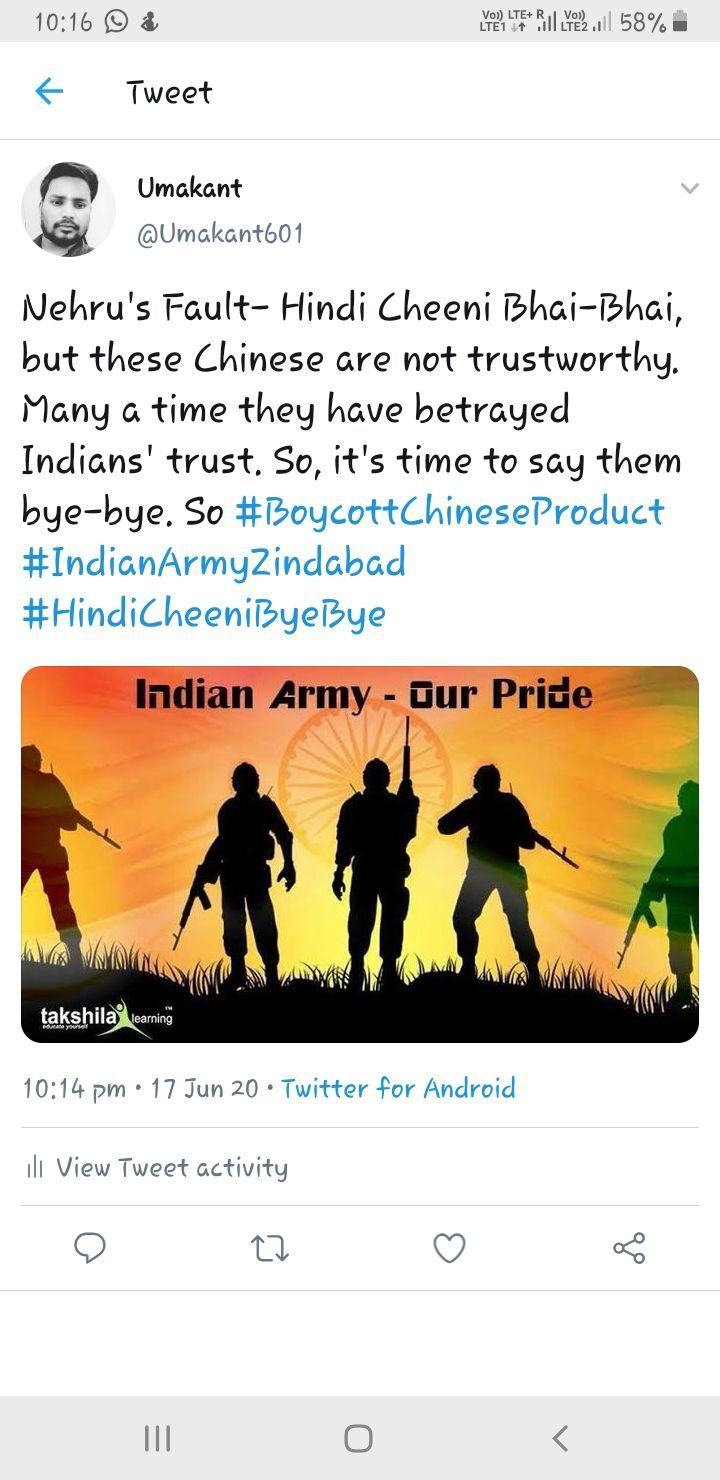Image resolution: width=720 pixels, height=1480 pixels.
Task: Tap the retweet icon
Action: pos(269,1248)
